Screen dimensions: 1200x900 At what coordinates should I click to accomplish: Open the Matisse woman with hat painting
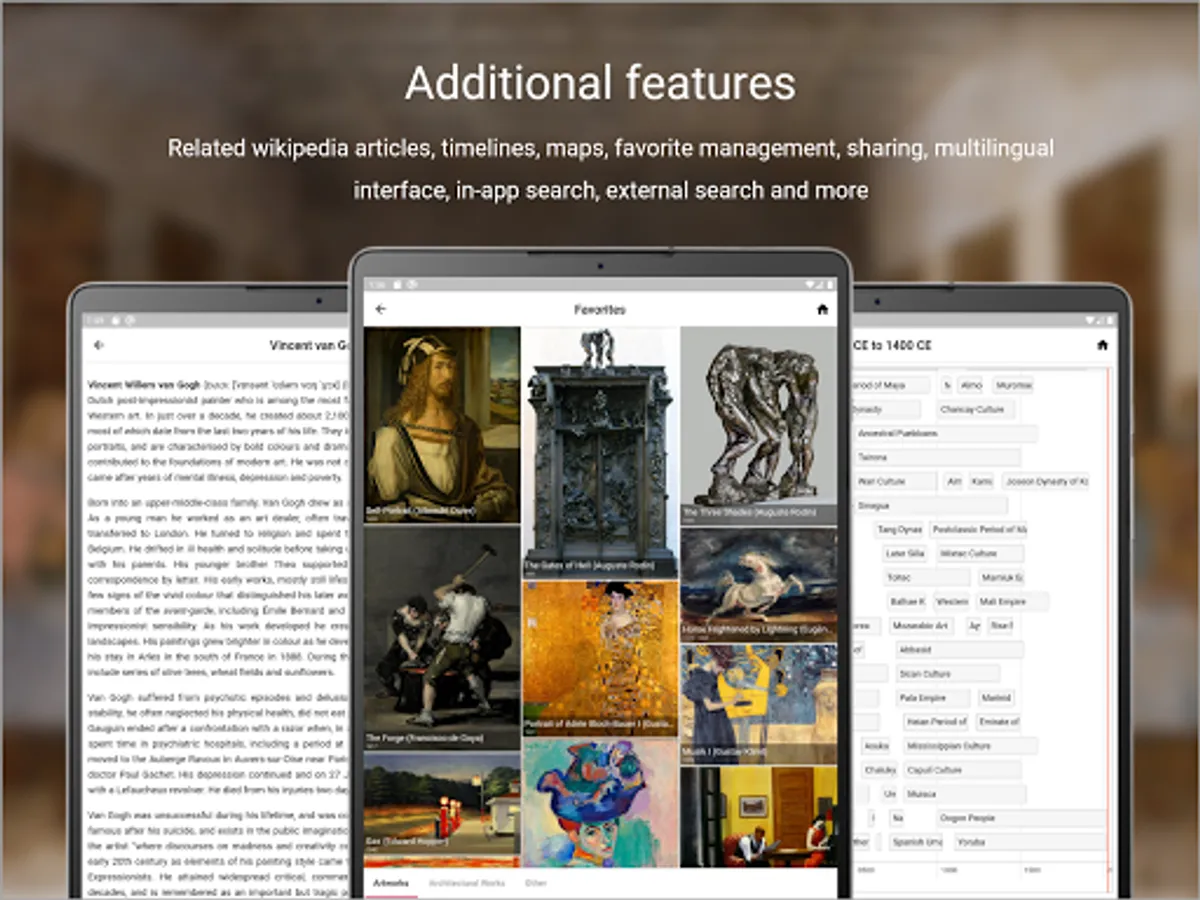click(x=600, y=803)
